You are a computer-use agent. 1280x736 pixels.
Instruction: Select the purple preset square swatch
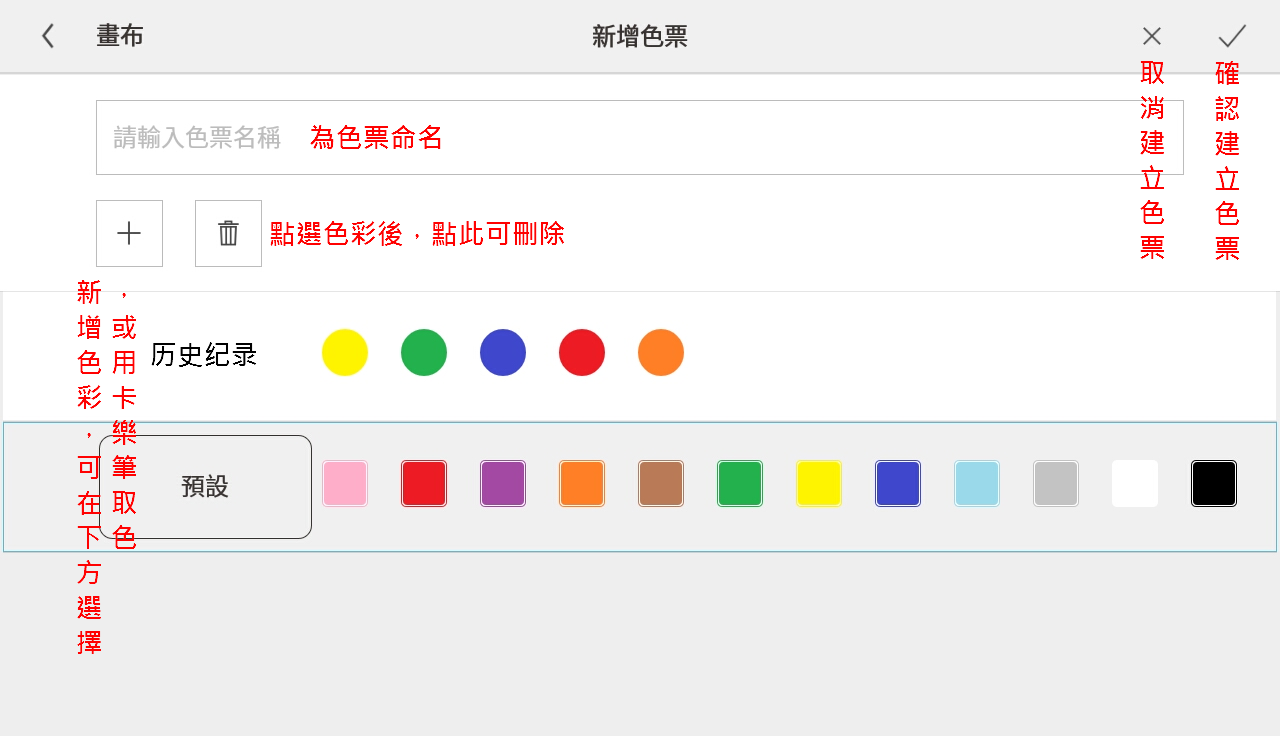click(503, 483)
